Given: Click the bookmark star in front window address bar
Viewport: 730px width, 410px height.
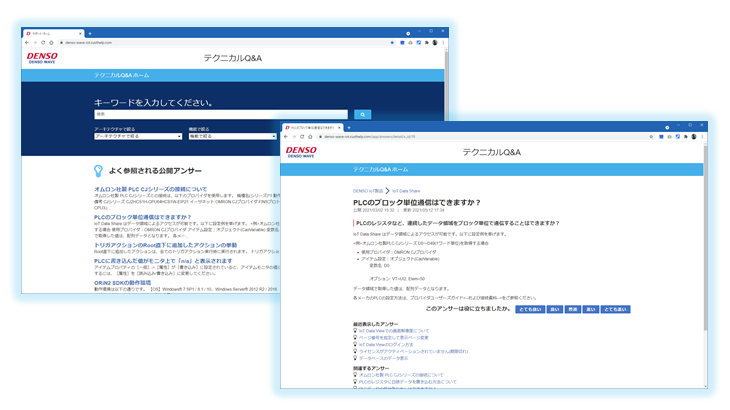Looking at the screenshot, I should pos(651,137).
